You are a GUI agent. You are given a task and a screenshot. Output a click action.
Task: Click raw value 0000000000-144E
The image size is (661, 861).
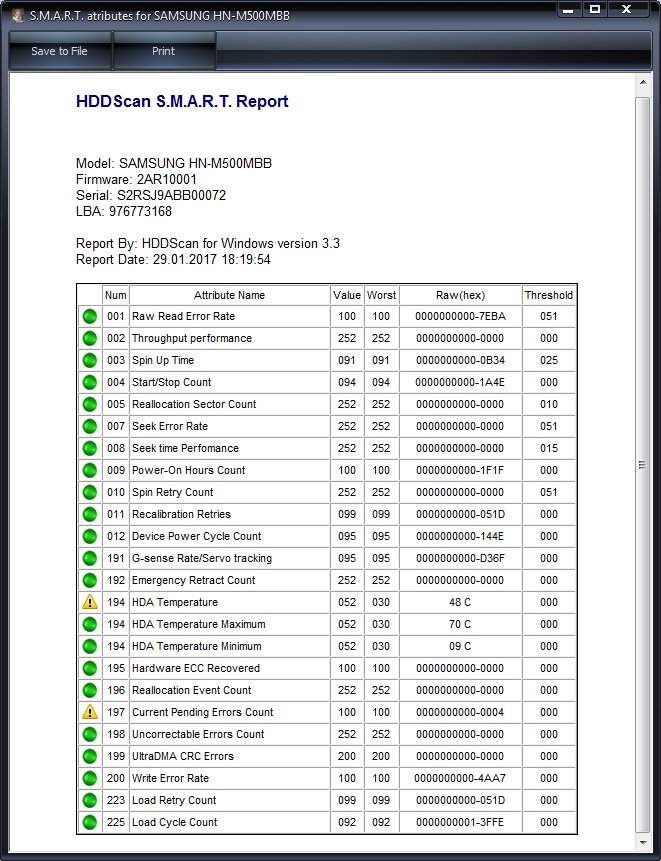(460, 536)
